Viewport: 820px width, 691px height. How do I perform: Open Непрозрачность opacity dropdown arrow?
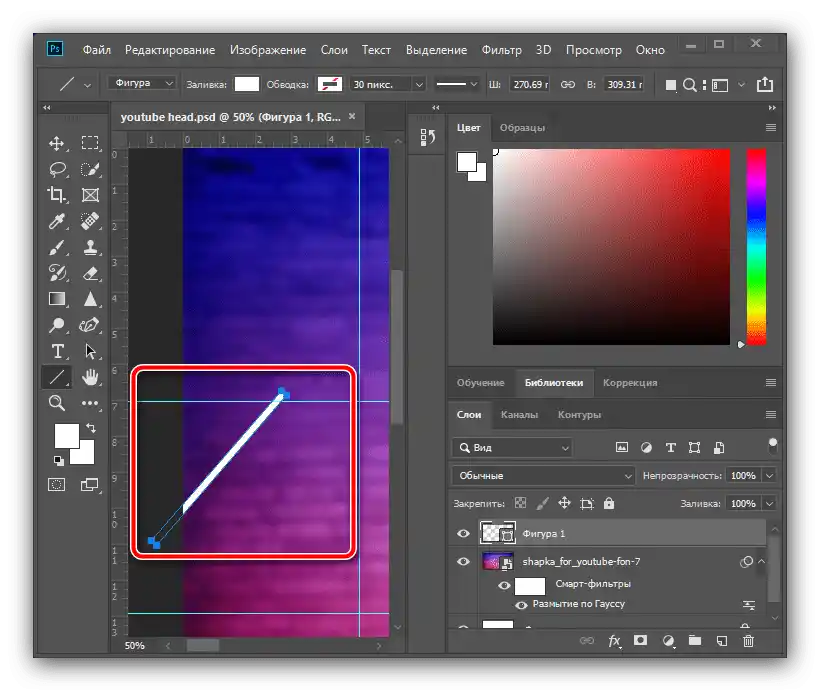769,475
